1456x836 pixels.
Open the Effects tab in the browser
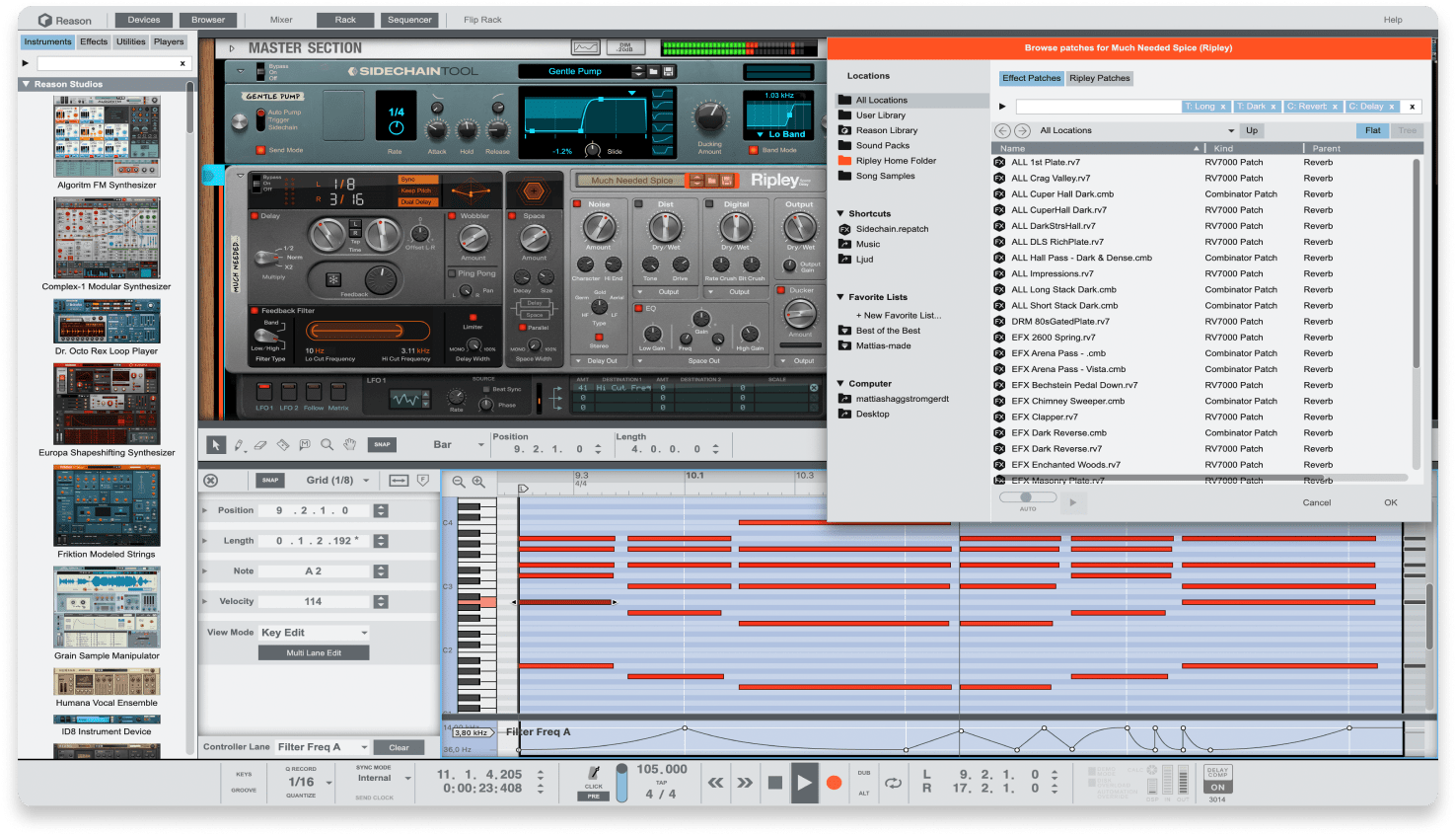94,41
